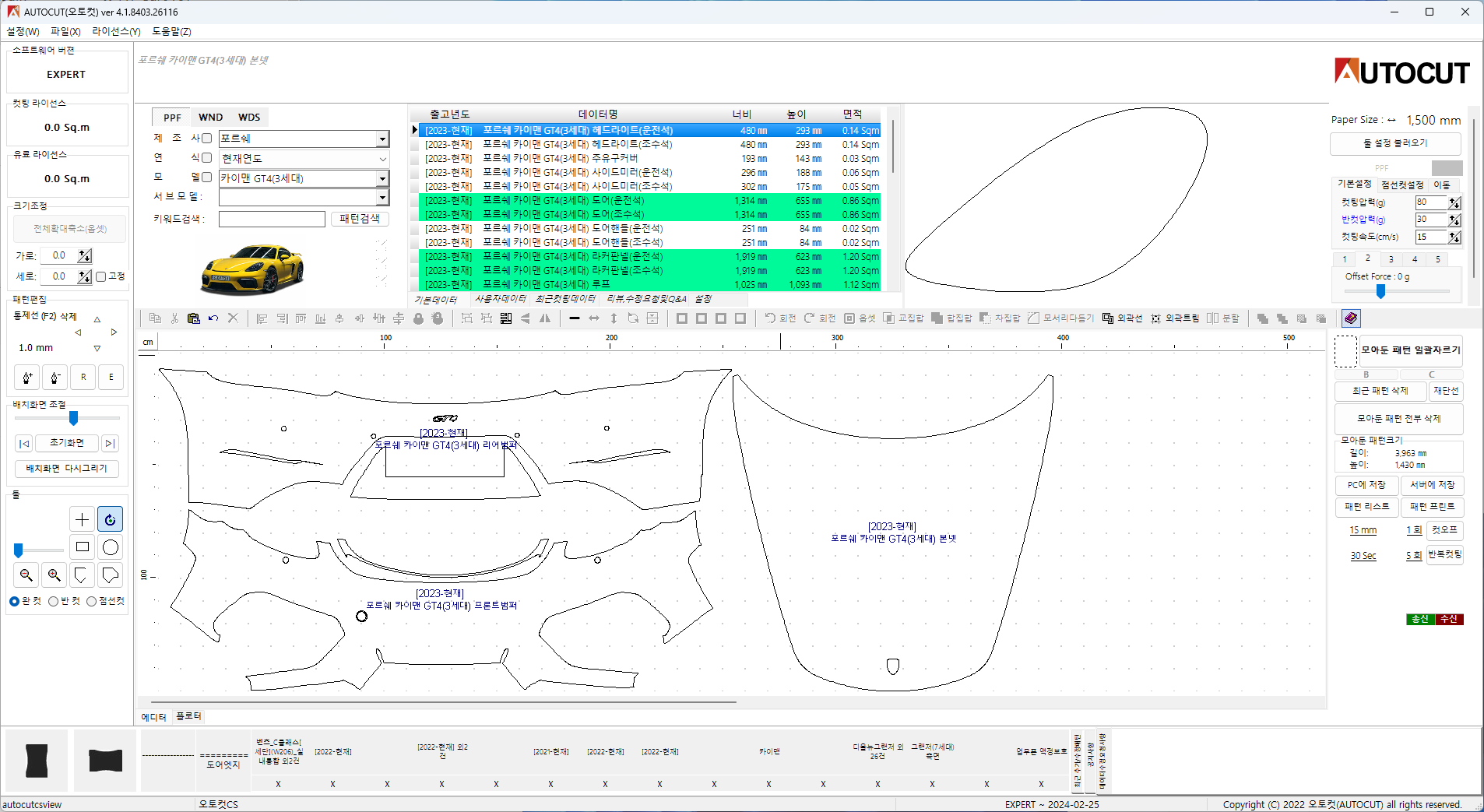Screen dimensions: 1484x812
Task: Open the 파일(X) menu
Action: 65,31
